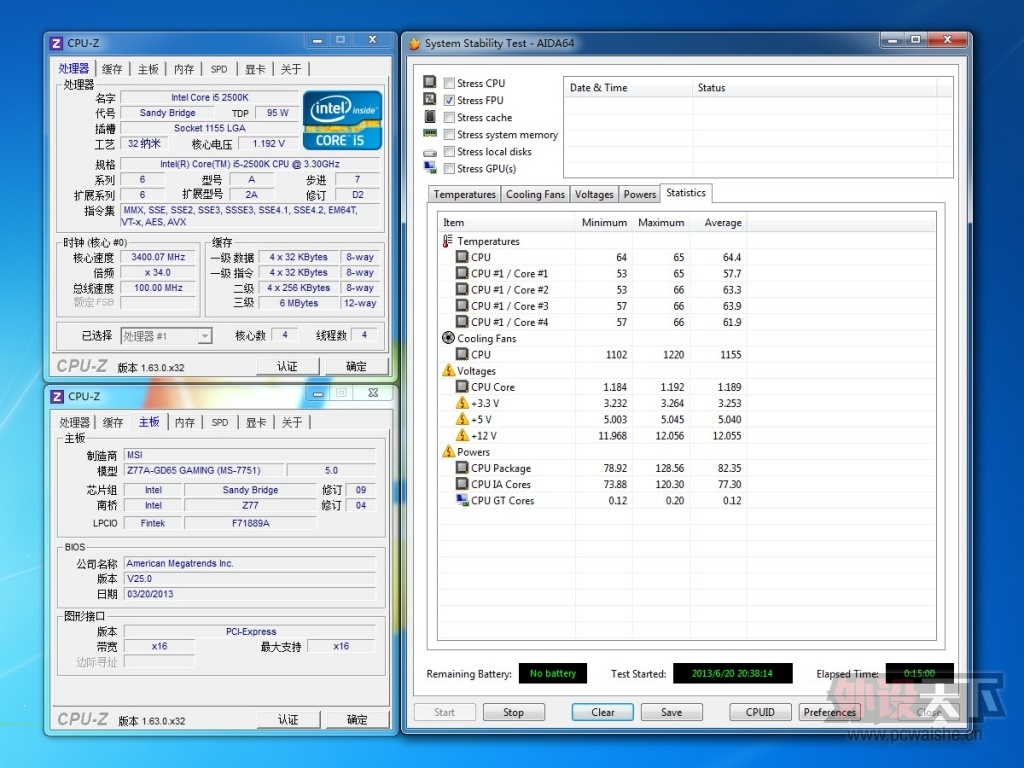Click the Z icon of the top CPU-Z window
This screenshot has height=768, width=1024.
click(57, 43)
